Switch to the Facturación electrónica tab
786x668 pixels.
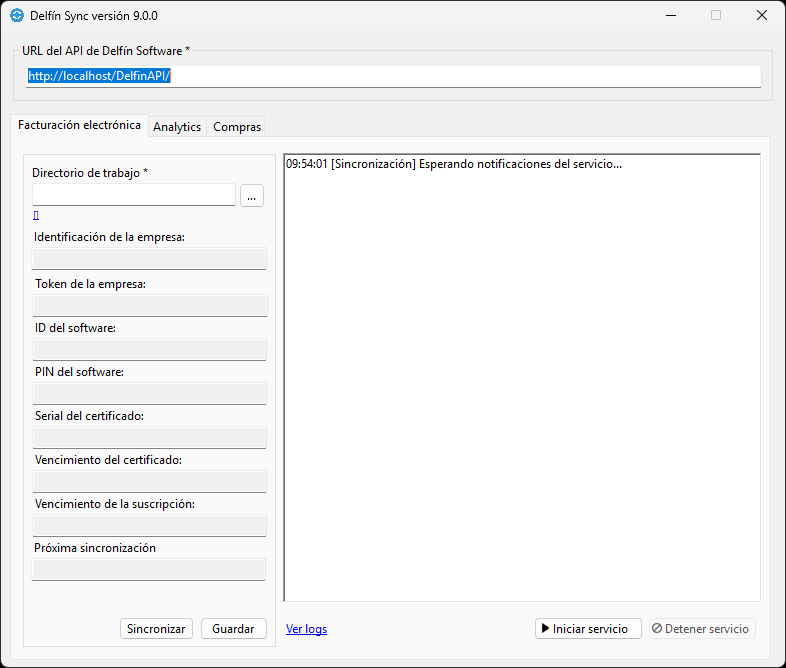coord(79,125)
